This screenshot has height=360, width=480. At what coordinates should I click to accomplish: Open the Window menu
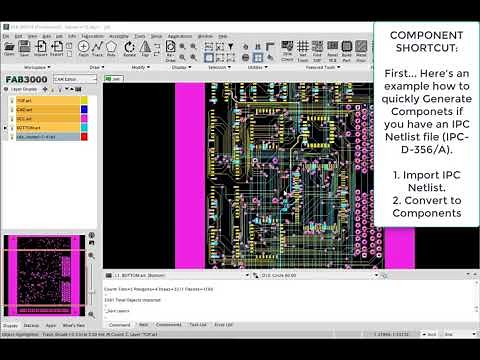click(x=205, y=36)
